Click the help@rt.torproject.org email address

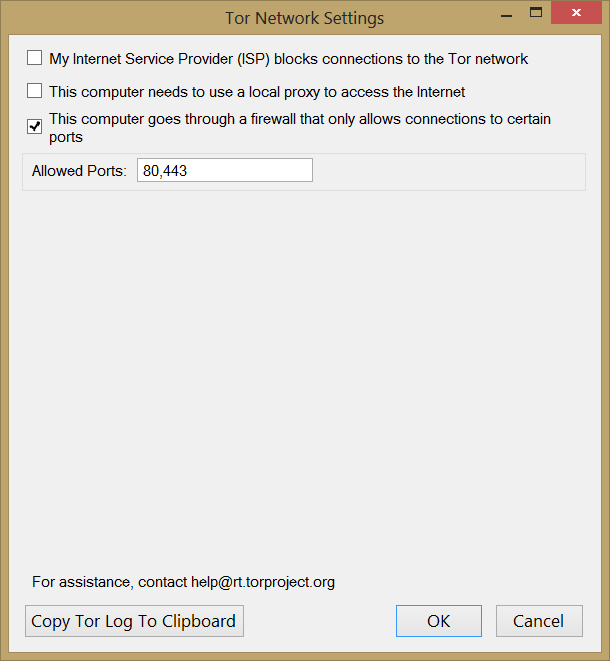click(x=263, y=582)
